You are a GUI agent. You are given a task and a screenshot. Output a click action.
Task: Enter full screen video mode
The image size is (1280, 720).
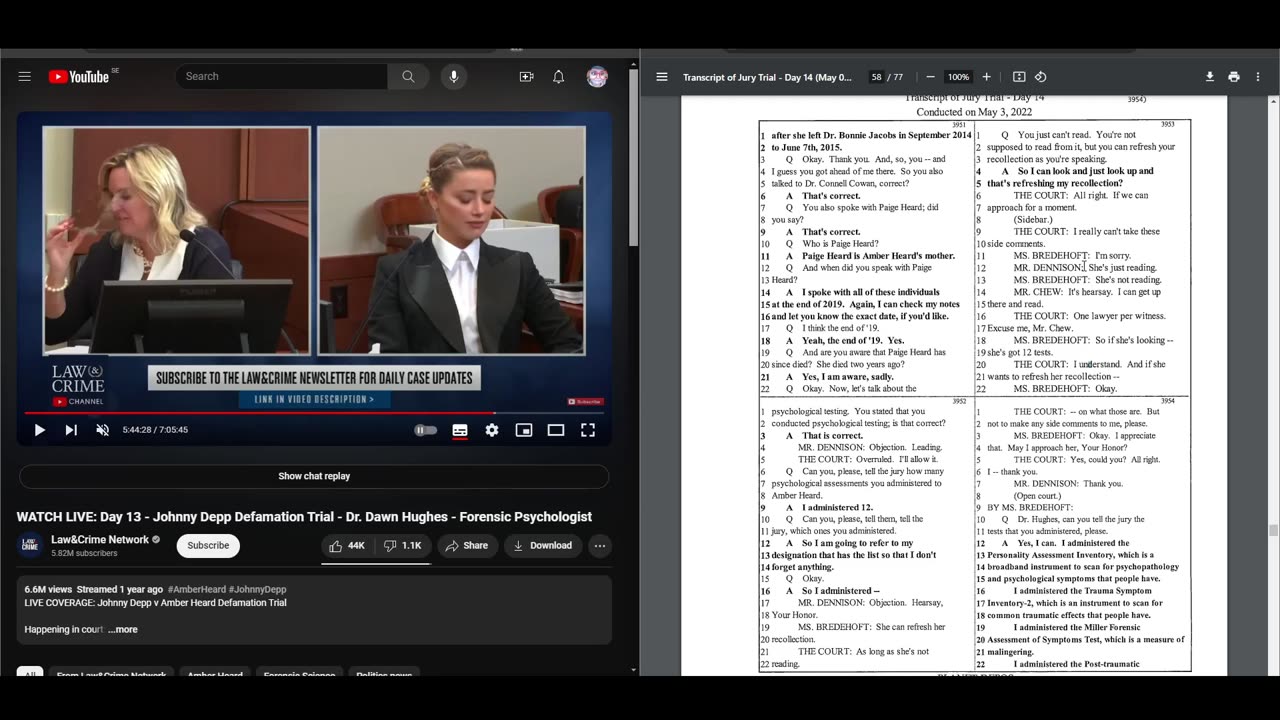pos(588,430)
